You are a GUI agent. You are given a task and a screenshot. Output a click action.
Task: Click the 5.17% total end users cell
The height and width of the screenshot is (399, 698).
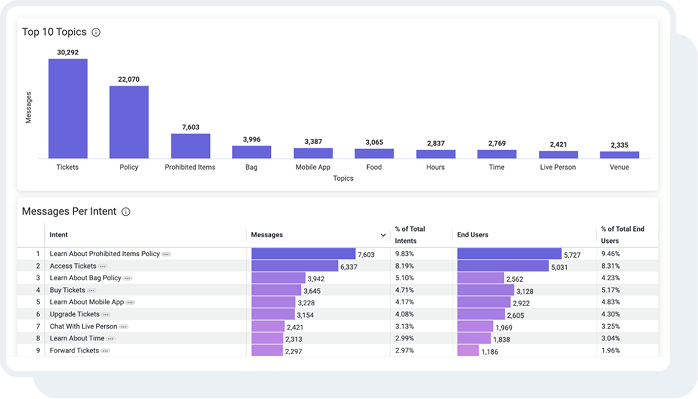click(610, 290)
